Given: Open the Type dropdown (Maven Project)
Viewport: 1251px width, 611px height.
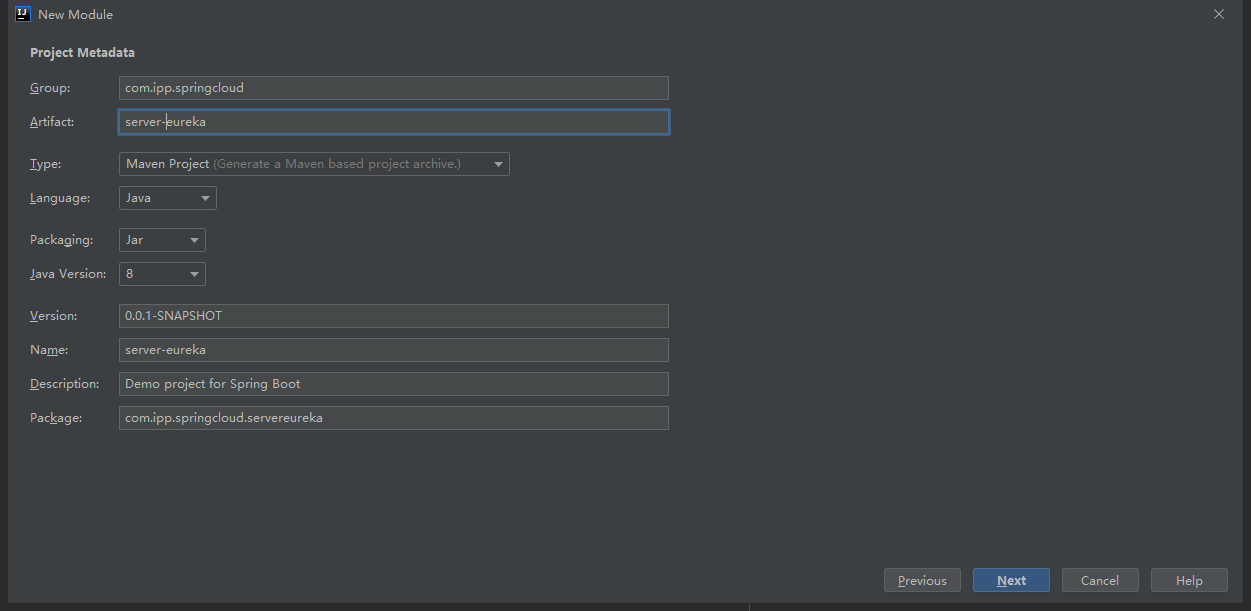Looking at the screenshot, I should point(314,164).
